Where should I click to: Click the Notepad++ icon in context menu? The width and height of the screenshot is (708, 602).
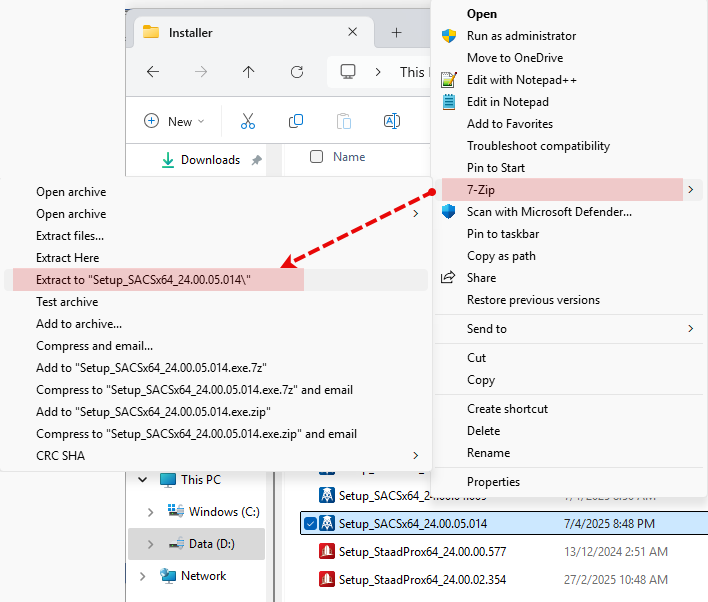pyautogui.click(x=449, y=80)
